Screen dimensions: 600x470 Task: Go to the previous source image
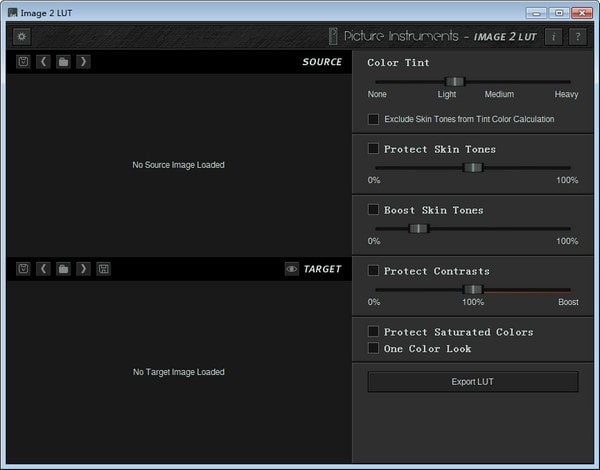click(x=43, y=62)
